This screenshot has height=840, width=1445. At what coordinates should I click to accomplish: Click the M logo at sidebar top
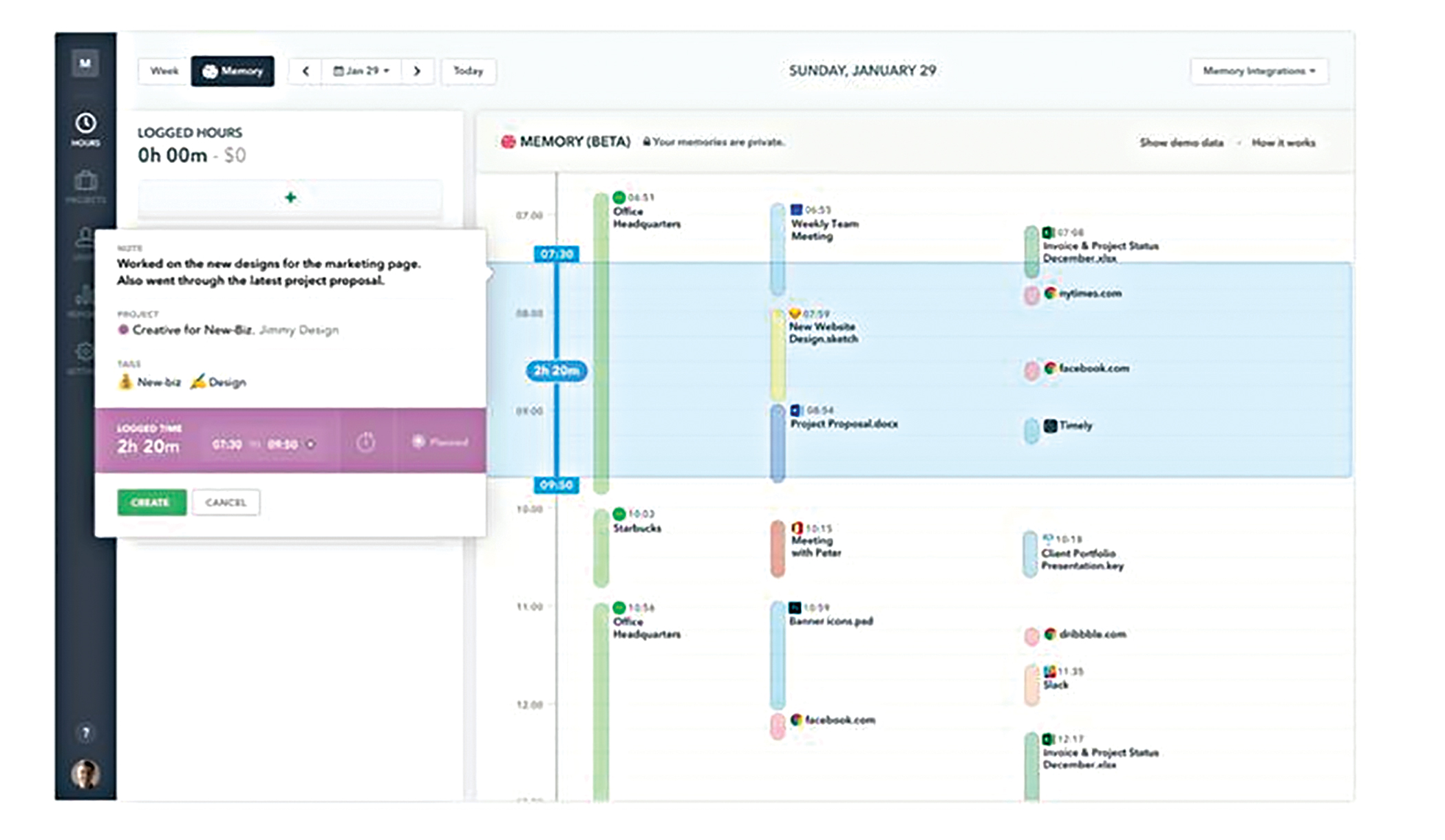pos(85,63)
